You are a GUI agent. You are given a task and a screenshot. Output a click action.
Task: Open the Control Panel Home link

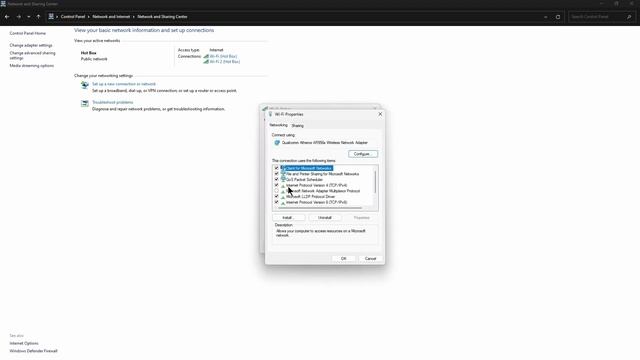pyautogui.click(x=28, y=33)
